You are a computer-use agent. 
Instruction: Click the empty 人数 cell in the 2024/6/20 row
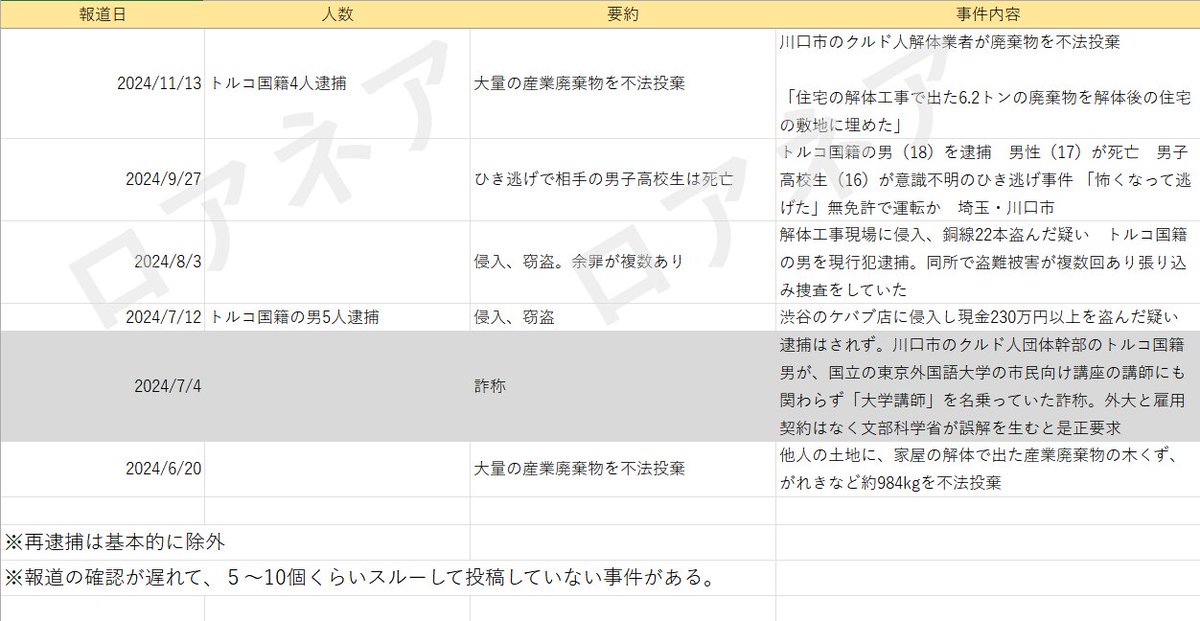(x=337, y=469)
